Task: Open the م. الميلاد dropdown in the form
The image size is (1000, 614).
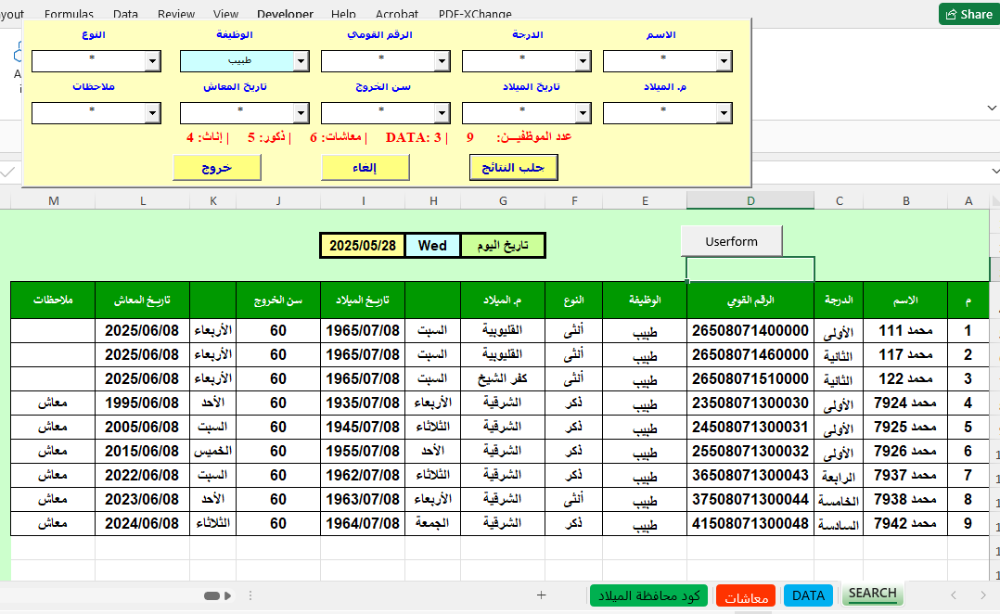Action: pos(724,113)
